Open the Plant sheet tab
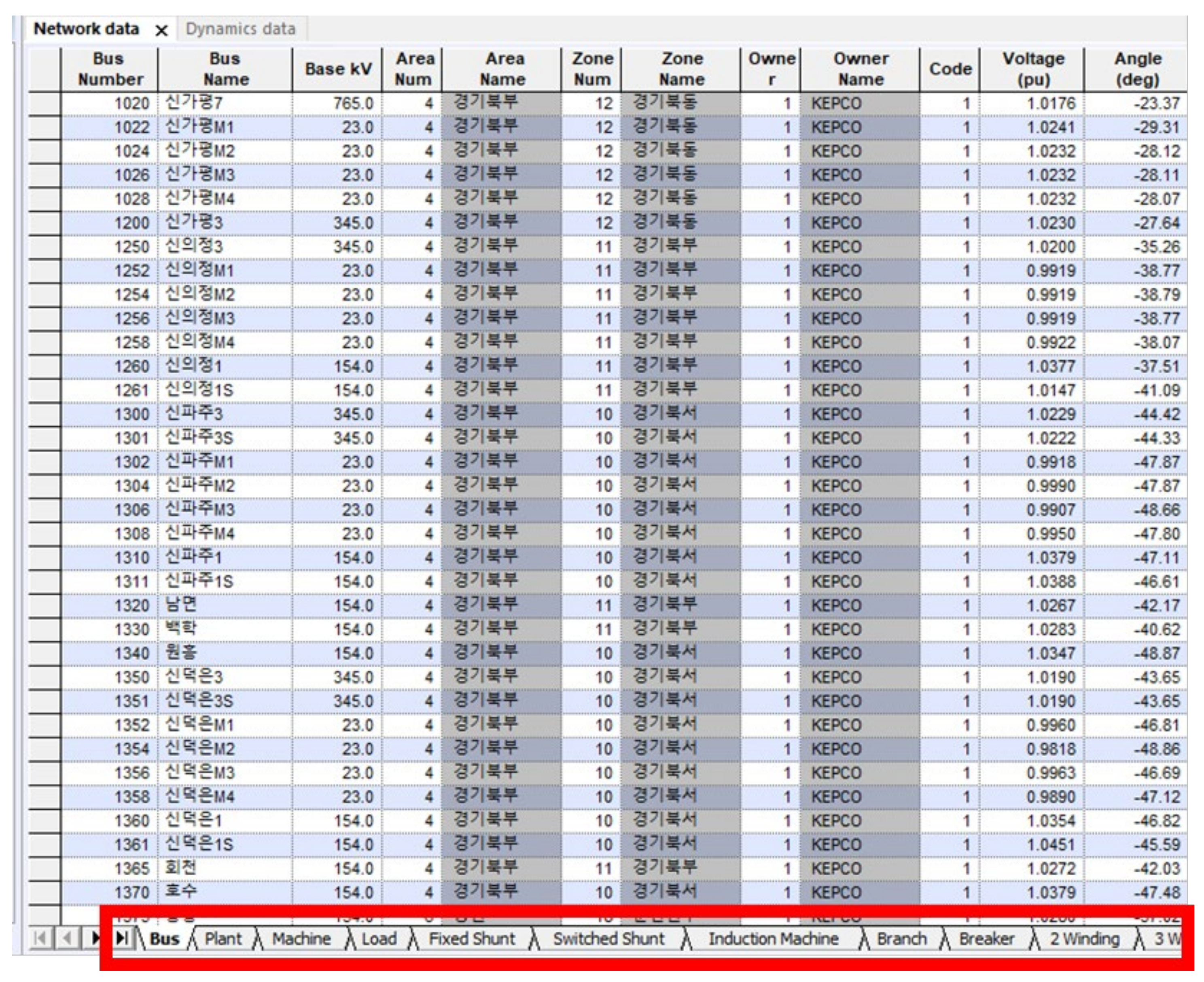 (x=223, y=939)
